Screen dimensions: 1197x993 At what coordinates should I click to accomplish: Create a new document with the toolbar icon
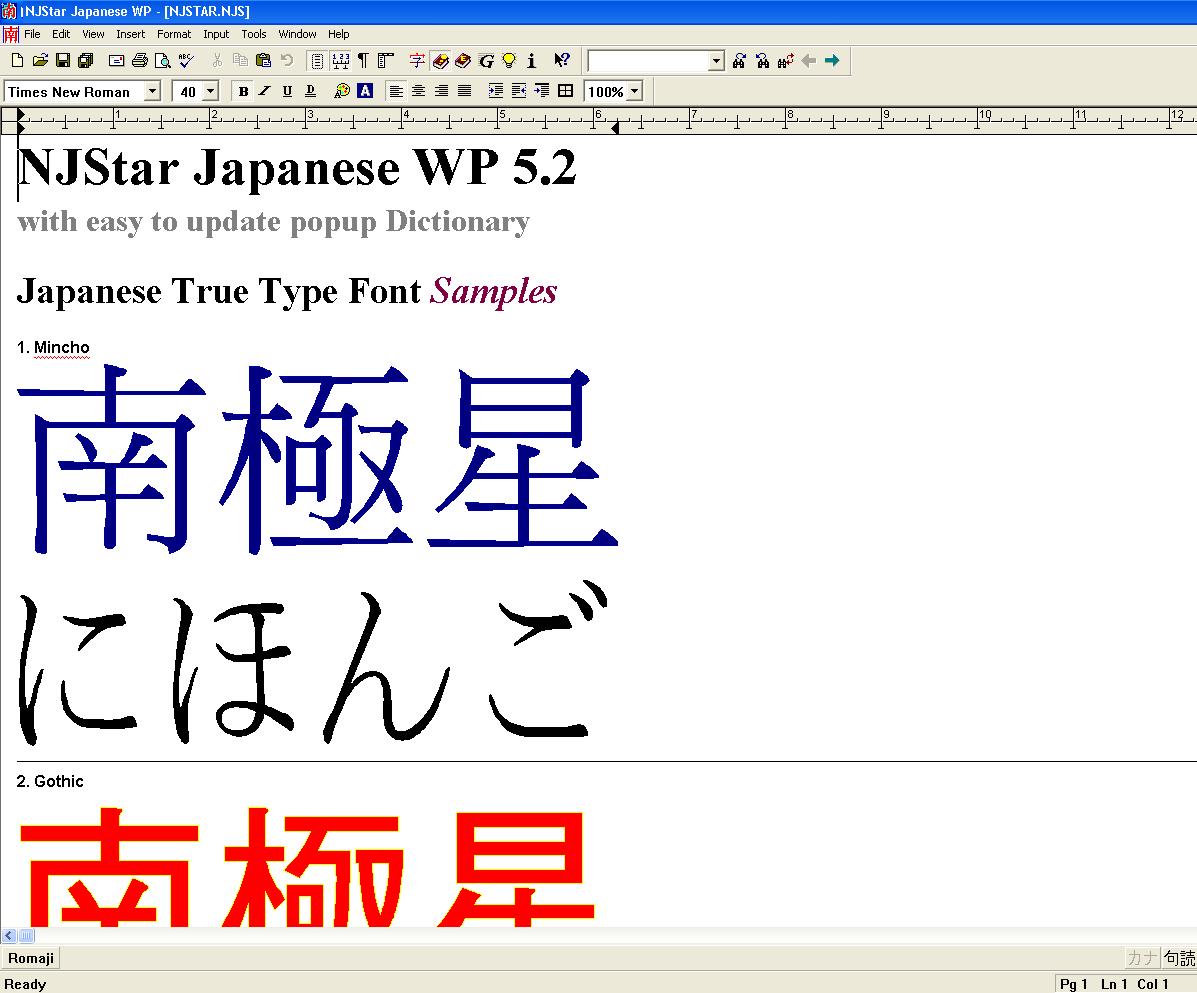(17, 60)
